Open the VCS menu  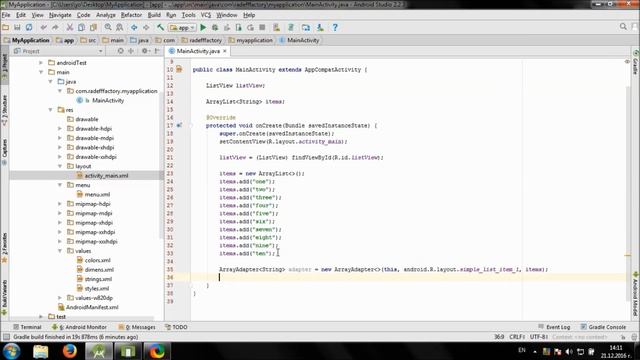coord(206,15)
